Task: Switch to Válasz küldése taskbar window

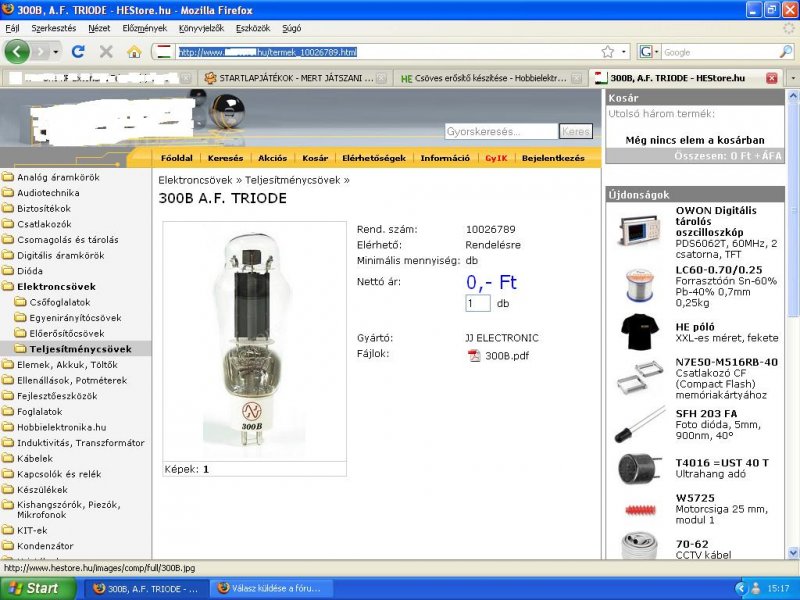Action: 273,588
